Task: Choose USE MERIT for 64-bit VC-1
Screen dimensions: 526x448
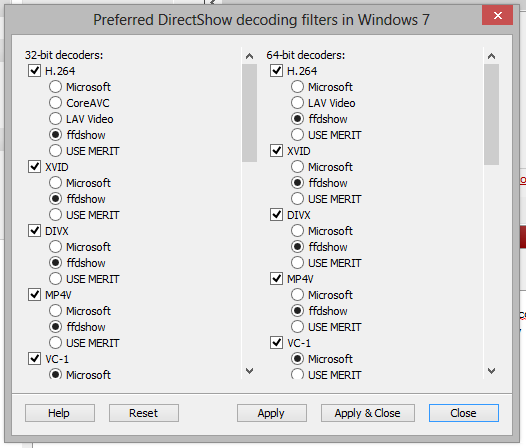Action: pyautogui.click(x=298, y=375)
